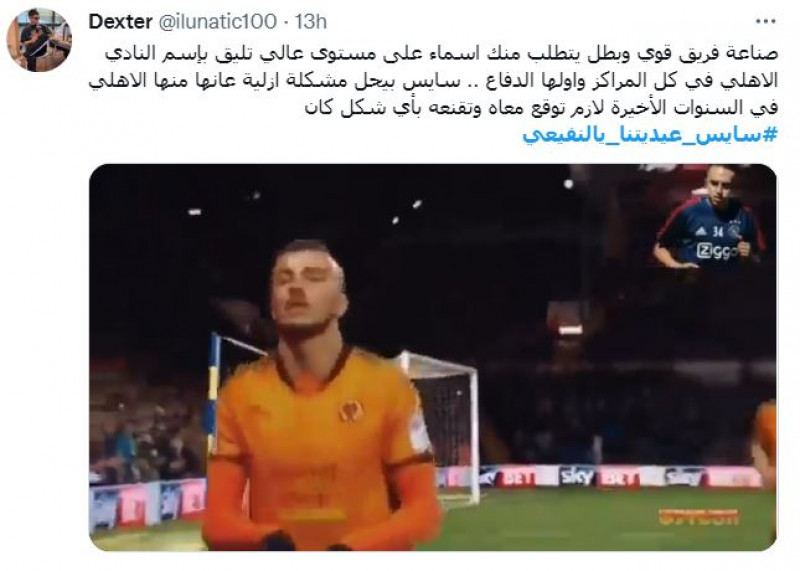This screenshot has height=571, width=800.
Task: Click the number 34 on the inset jersey
Action: (718, 232)
